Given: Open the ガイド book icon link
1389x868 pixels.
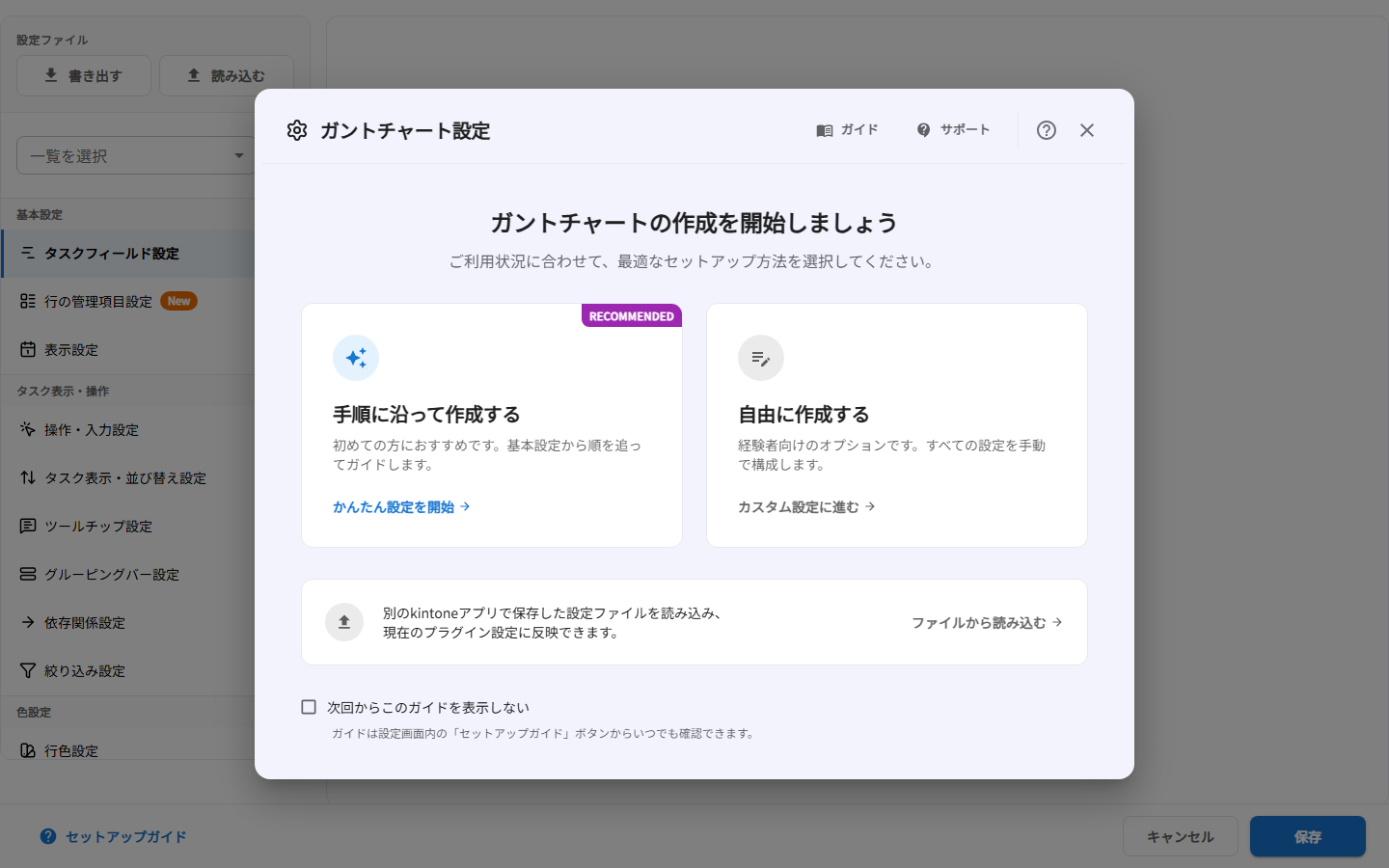Looking at the screenshot, I should pyautogui.click(x=847, y=130).
